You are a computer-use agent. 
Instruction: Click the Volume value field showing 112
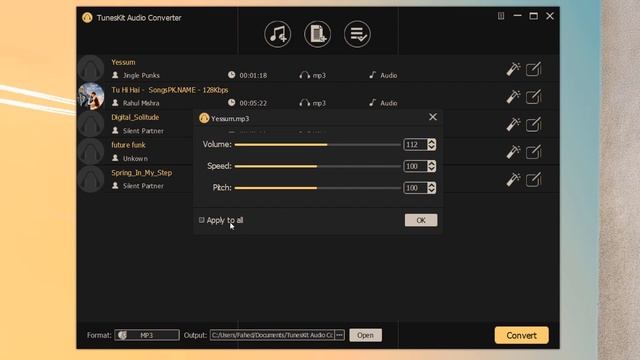point(415,144)
